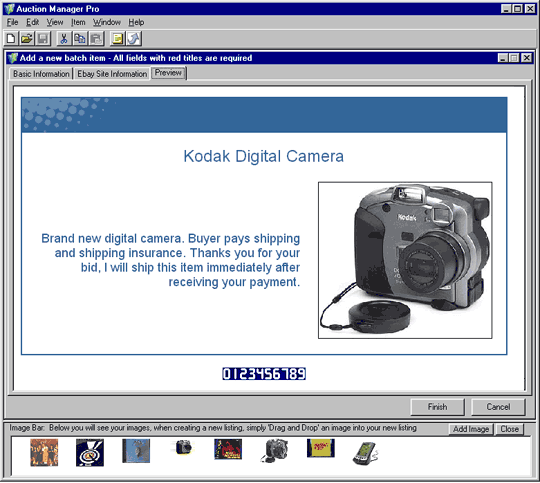Viewport: 540px width, 483px height.
Task: Select the handheld PDA thumbnail
Action: [365, 453]
